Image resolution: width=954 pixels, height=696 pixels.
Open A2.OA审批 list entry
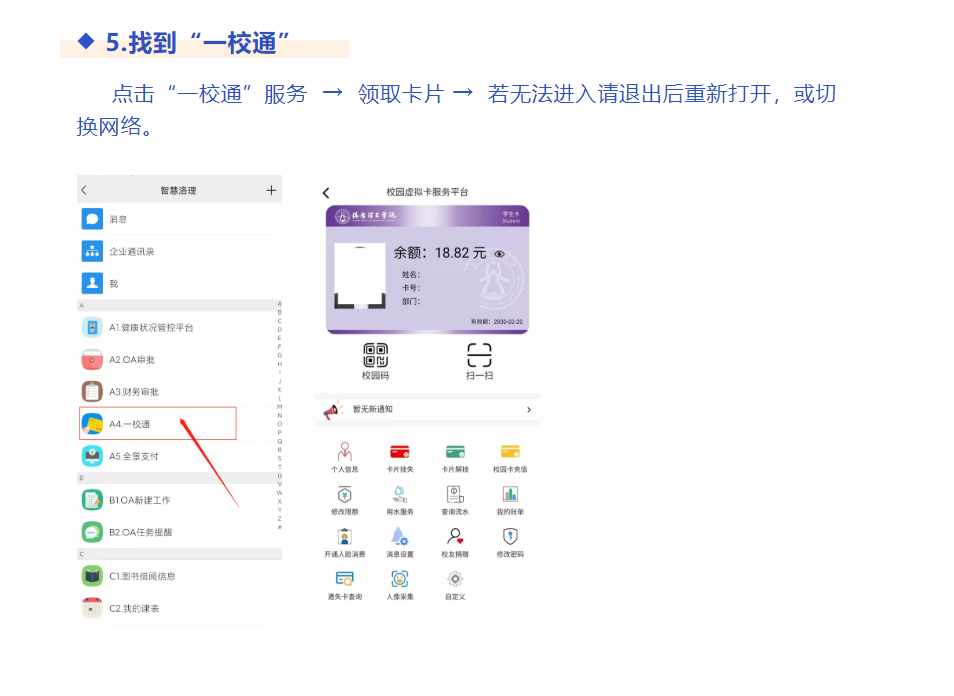[132, 360]
